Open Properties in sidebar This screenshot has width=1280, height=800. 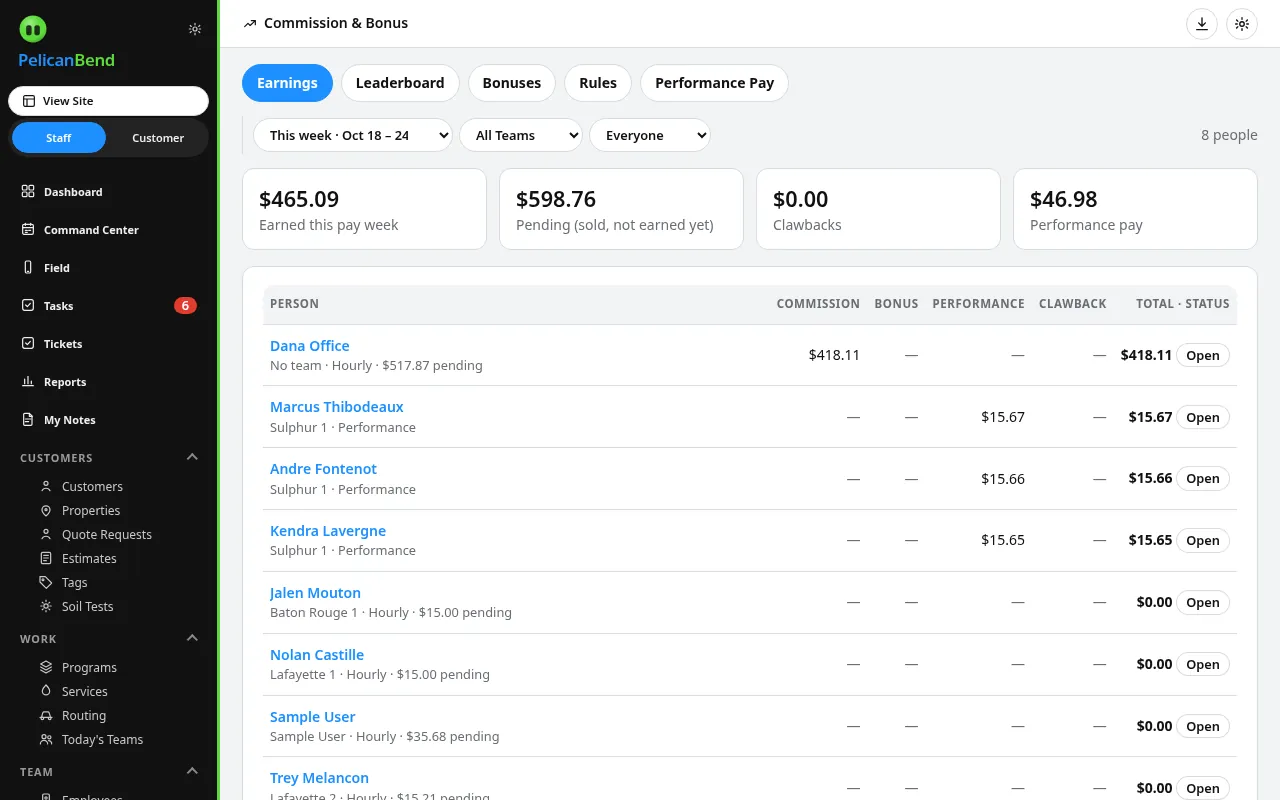tap(91, 511)
